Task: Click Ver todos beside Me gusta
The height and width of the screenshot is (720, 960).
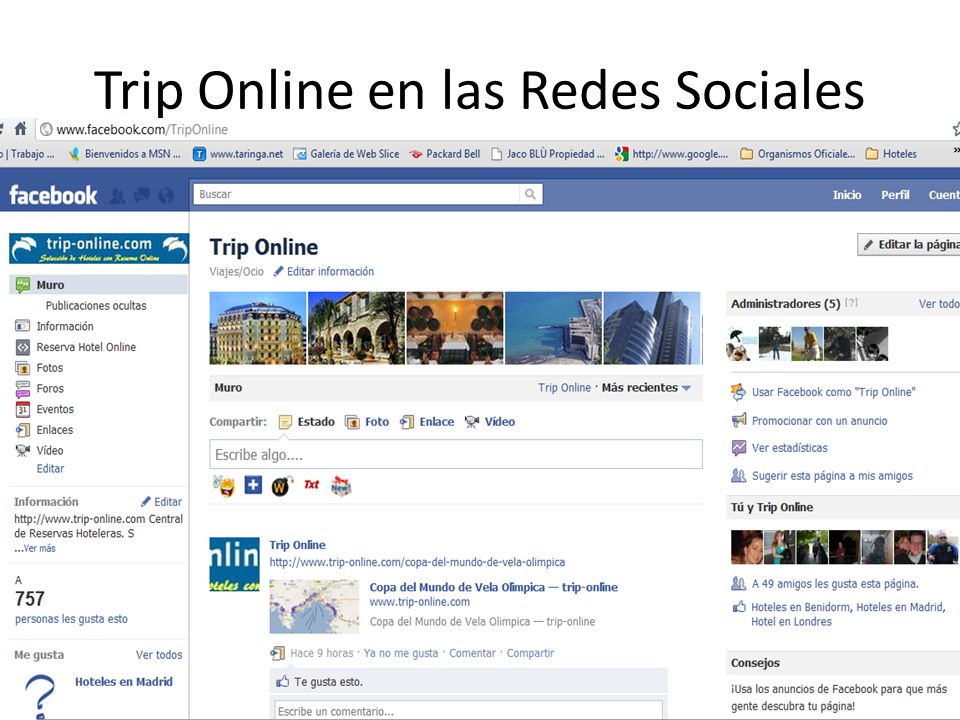Action: pyautogui.click(x=159, y=655)
